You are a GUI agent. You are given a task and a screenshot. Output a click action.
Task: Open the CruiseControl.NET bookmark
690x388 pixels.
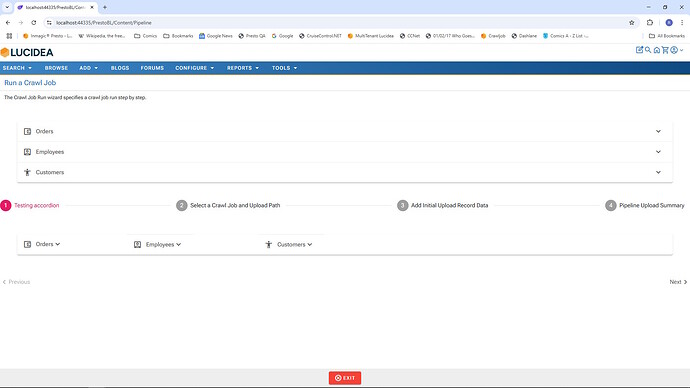click(x=320, y=36)
